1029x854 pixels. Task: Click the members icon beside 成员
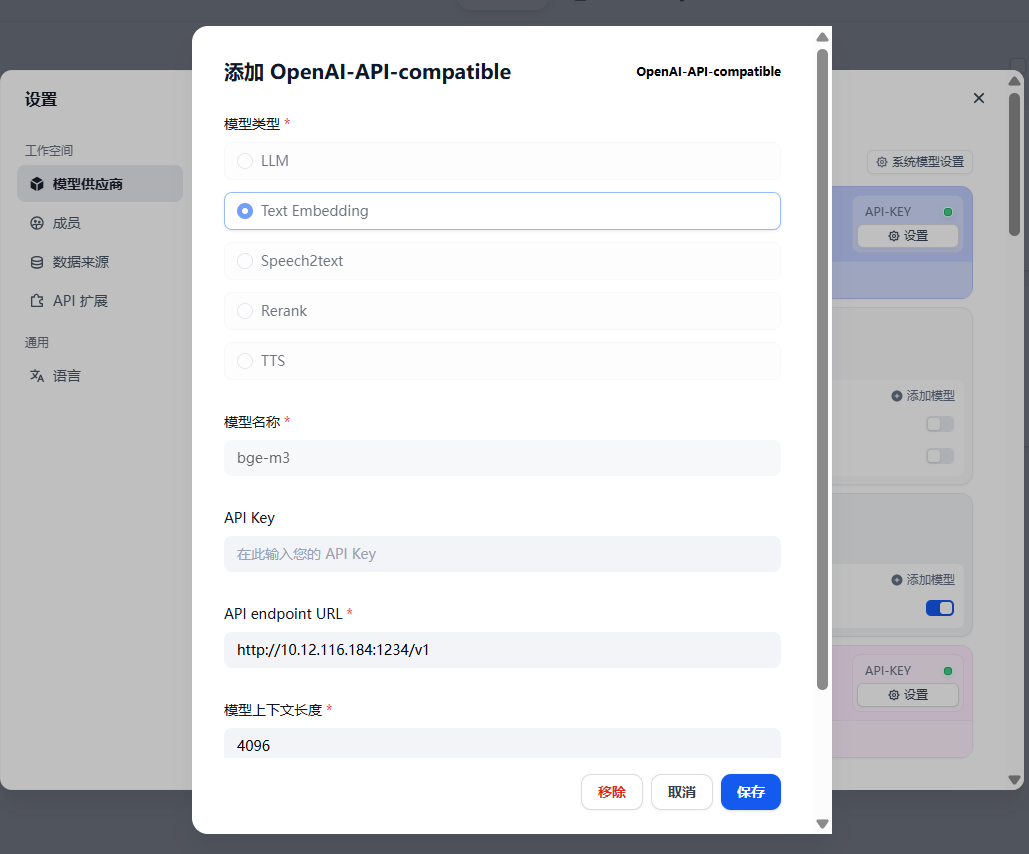(x=37, y=223)
